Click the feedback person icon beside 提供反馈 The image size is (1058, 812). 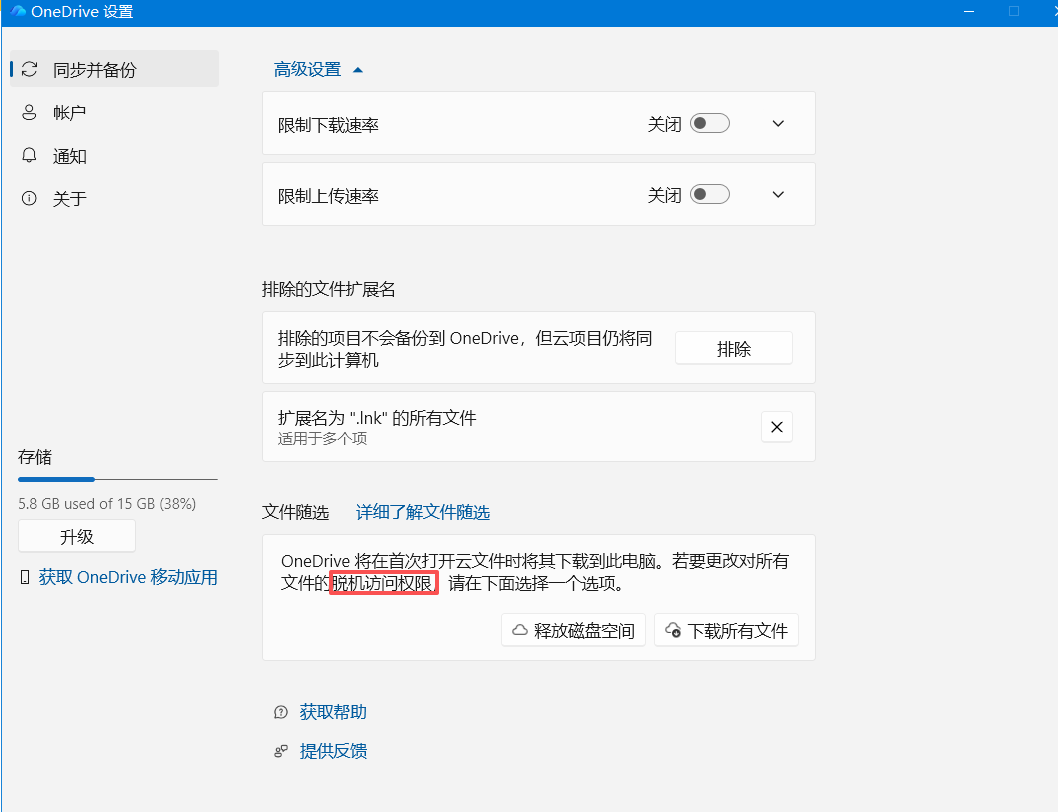tap(281, 751)
